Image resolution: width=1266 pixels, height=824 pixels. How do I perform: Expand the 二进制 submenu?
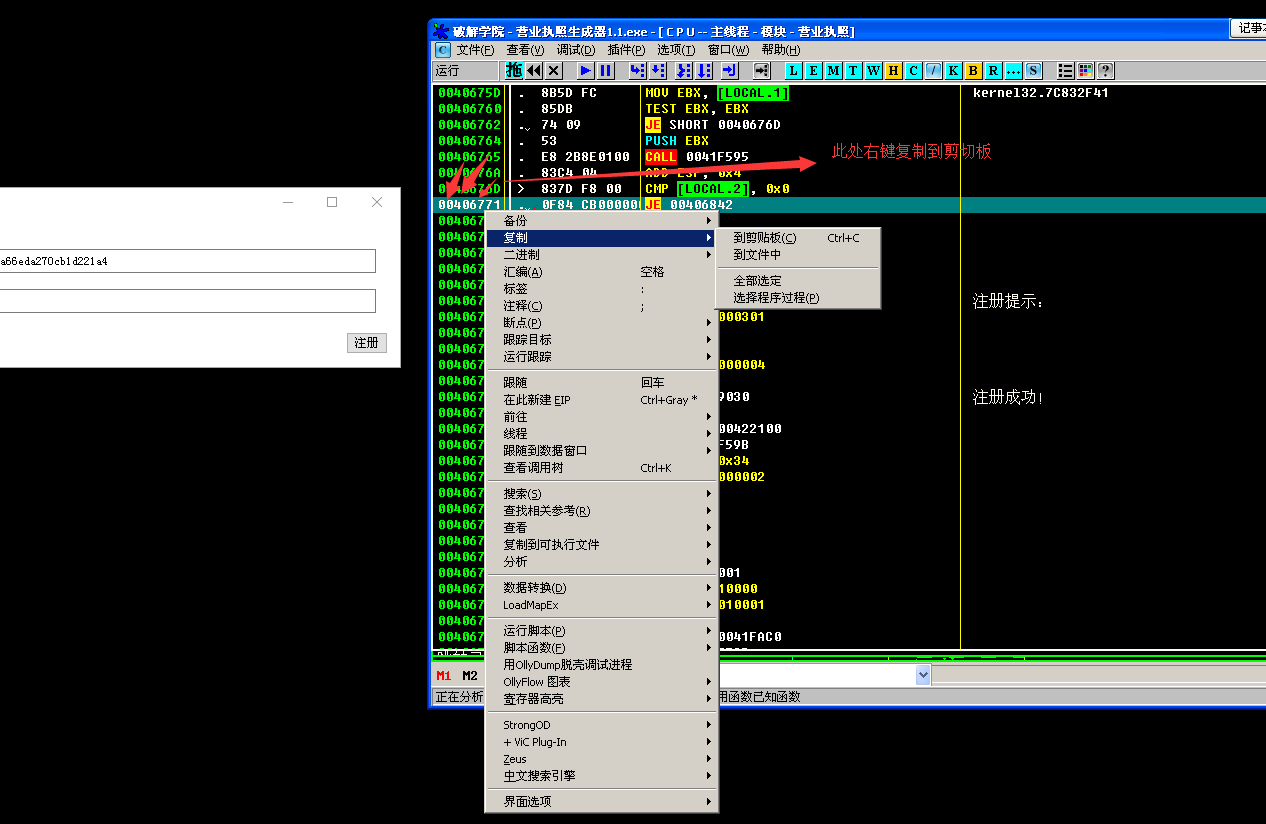(601, 255)
